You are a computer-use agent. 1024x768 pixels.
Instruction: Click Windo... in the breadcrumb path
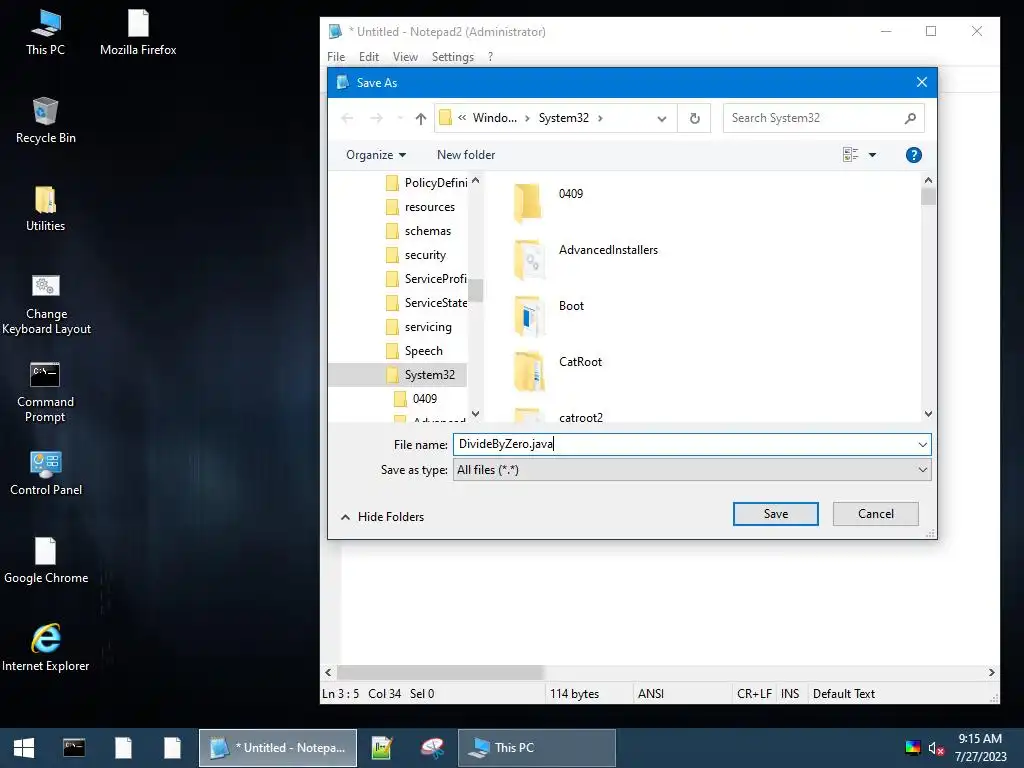[x=494, y=118]
